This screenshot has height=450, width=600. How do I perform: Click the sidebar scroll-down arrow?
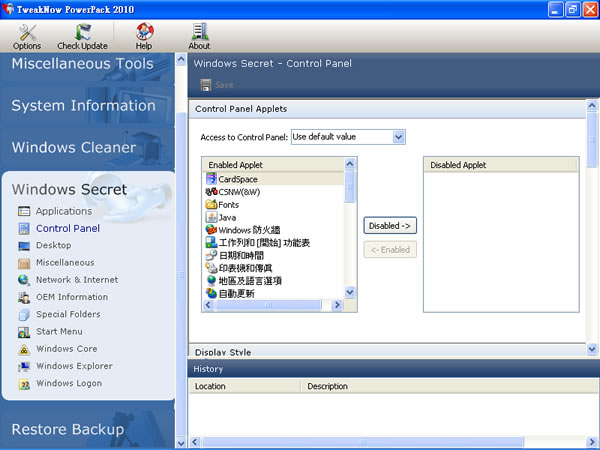pos(181,443)
